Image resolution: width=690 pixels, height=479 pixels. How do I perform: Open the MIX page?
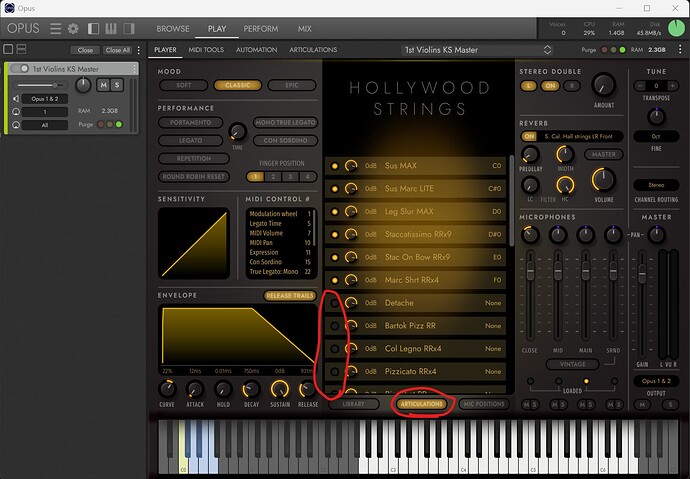pos(304,29)
